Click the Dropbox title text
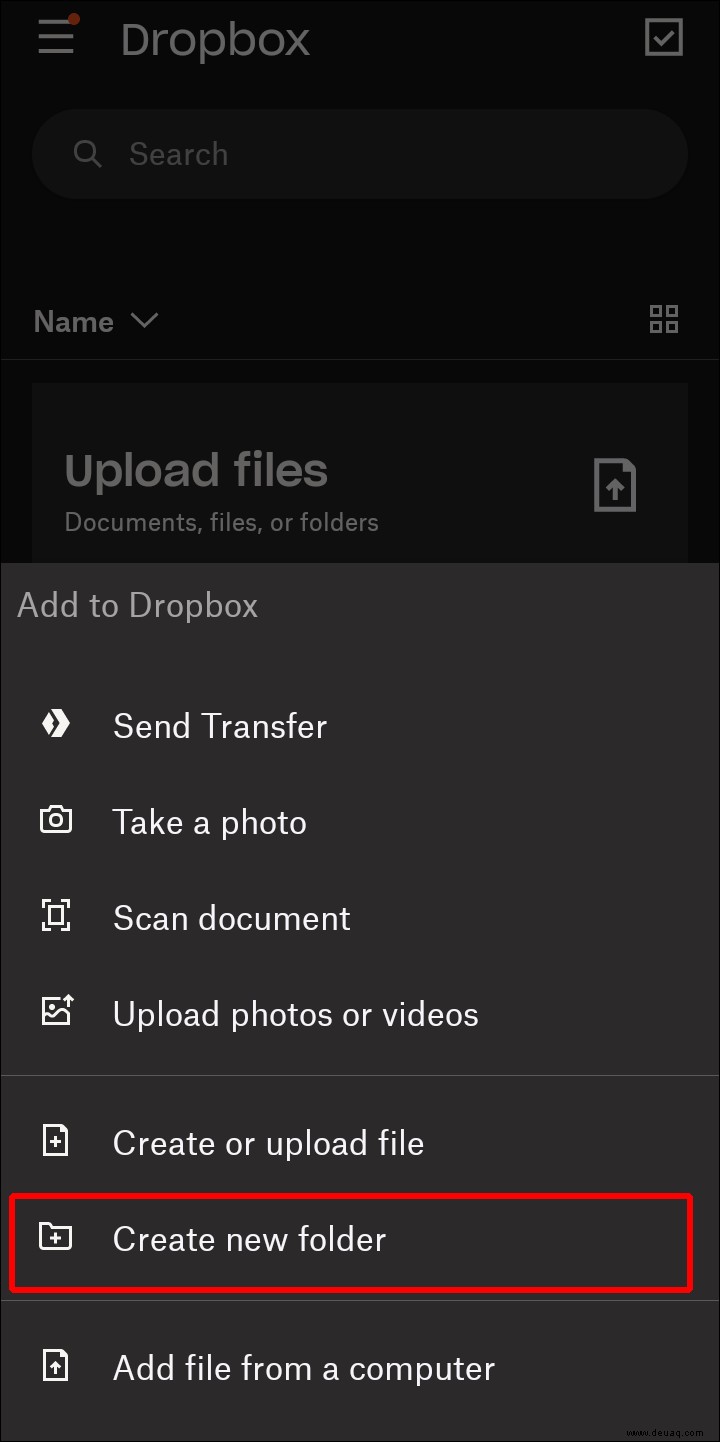Screen dimensions: 720x1442 215,39
